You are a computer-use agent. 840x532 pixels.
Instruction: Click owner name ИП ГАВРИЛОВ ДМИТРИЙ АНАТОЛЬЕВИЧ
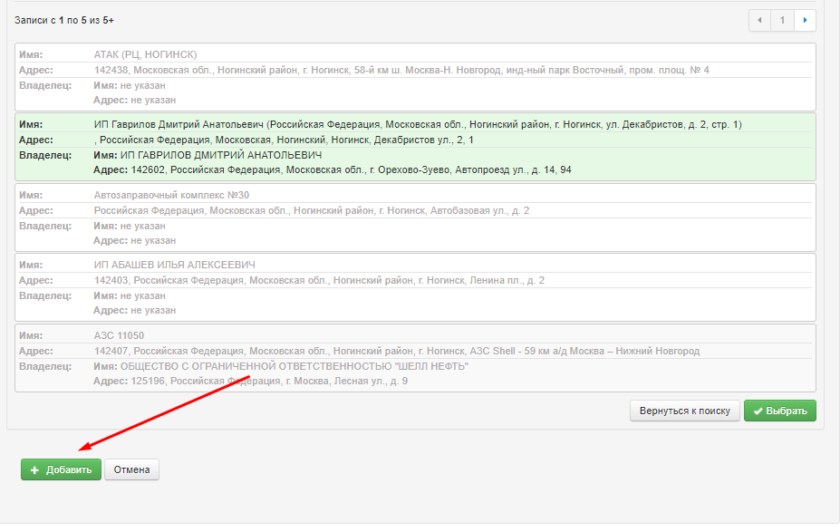pos(220,156)
